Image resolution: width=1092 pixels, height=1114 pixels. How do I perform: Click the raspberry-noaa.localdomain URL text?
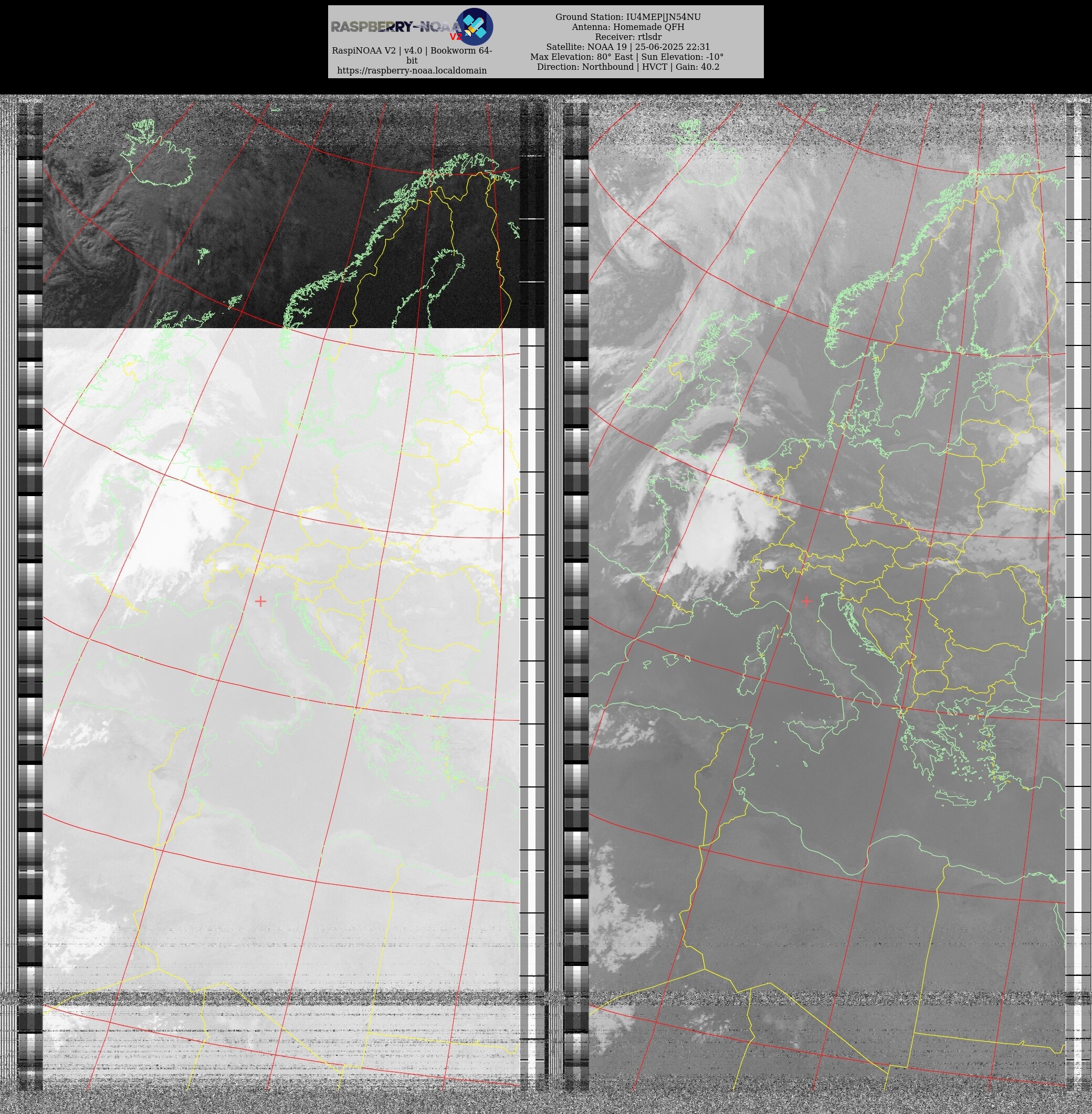click(412, 70)
